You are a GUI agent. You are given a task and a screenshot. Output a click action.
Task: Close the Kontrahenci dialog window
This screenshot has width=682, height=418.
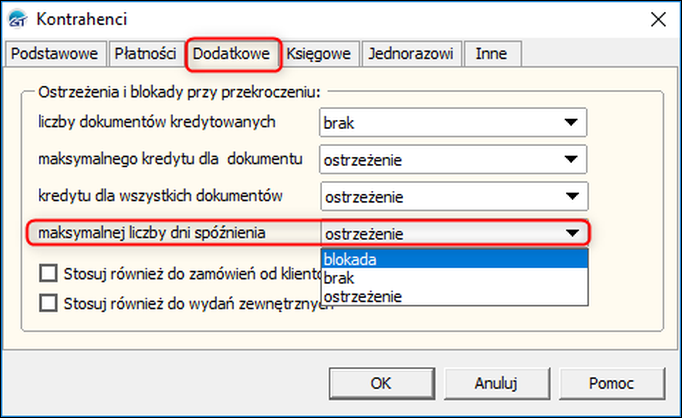pos(658,19)
